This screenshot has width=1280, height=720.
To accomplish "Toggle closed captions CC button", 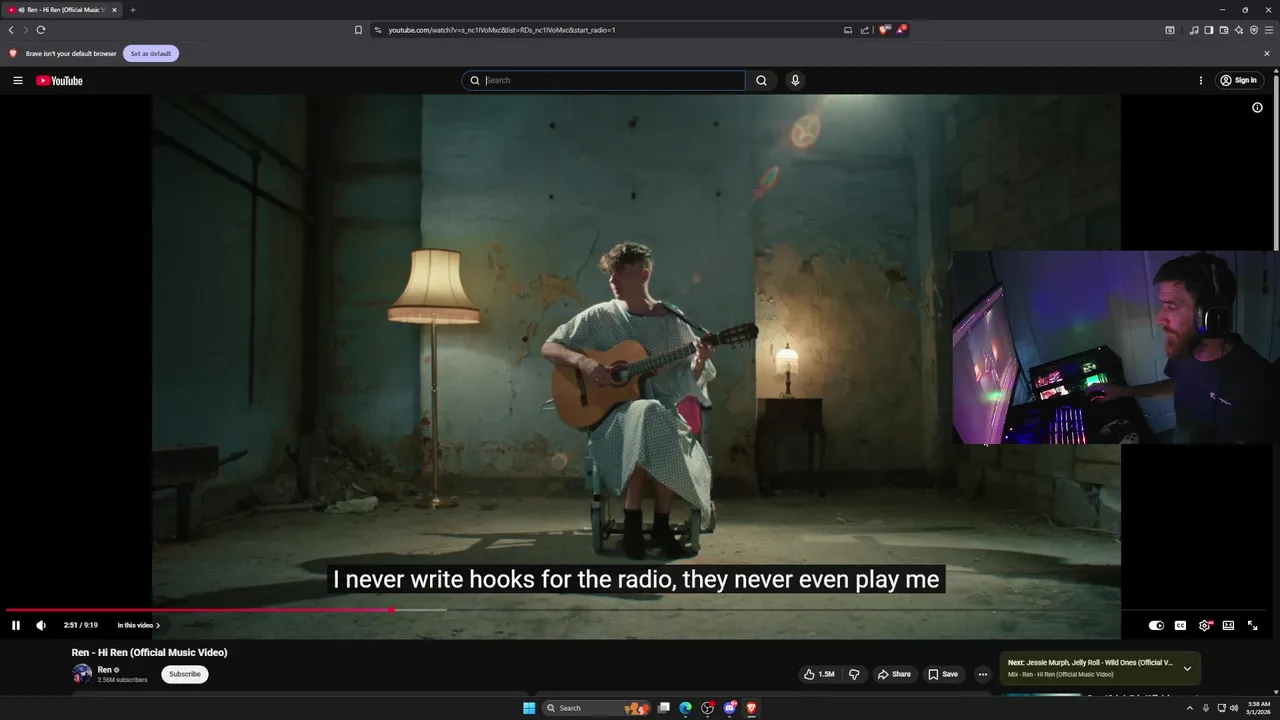I will (x=1180, y=625).
